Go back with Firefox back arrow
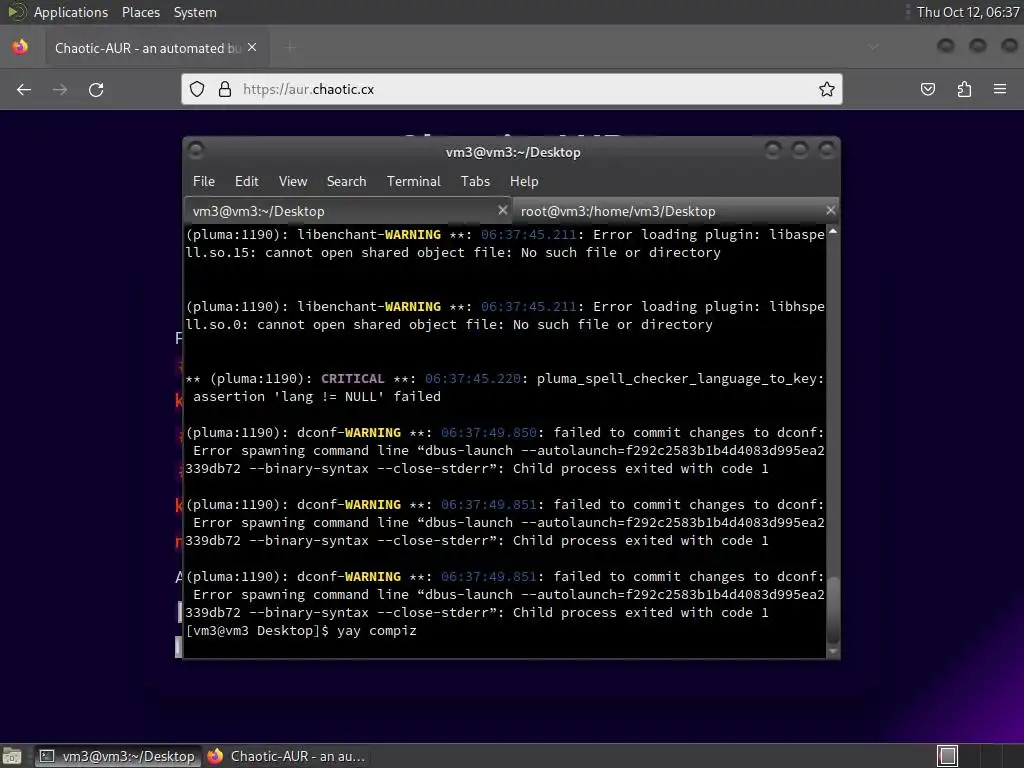1024x768 pixels. coord(24,89)
